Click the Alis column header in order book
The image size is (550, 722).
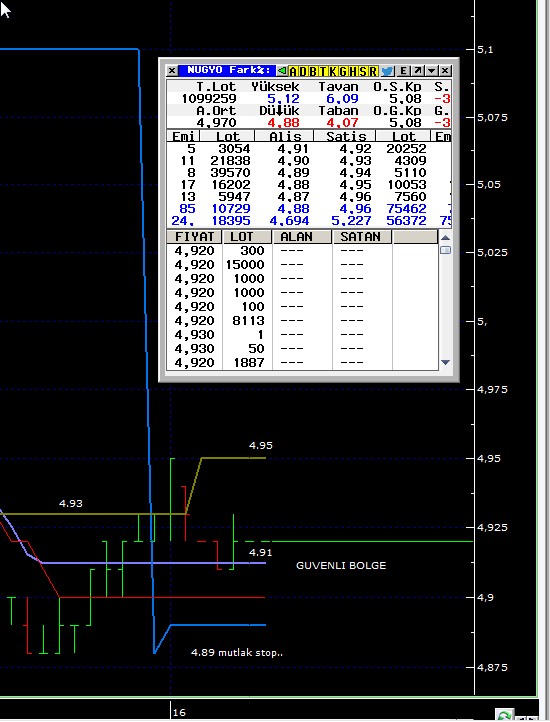pos(284,136)
